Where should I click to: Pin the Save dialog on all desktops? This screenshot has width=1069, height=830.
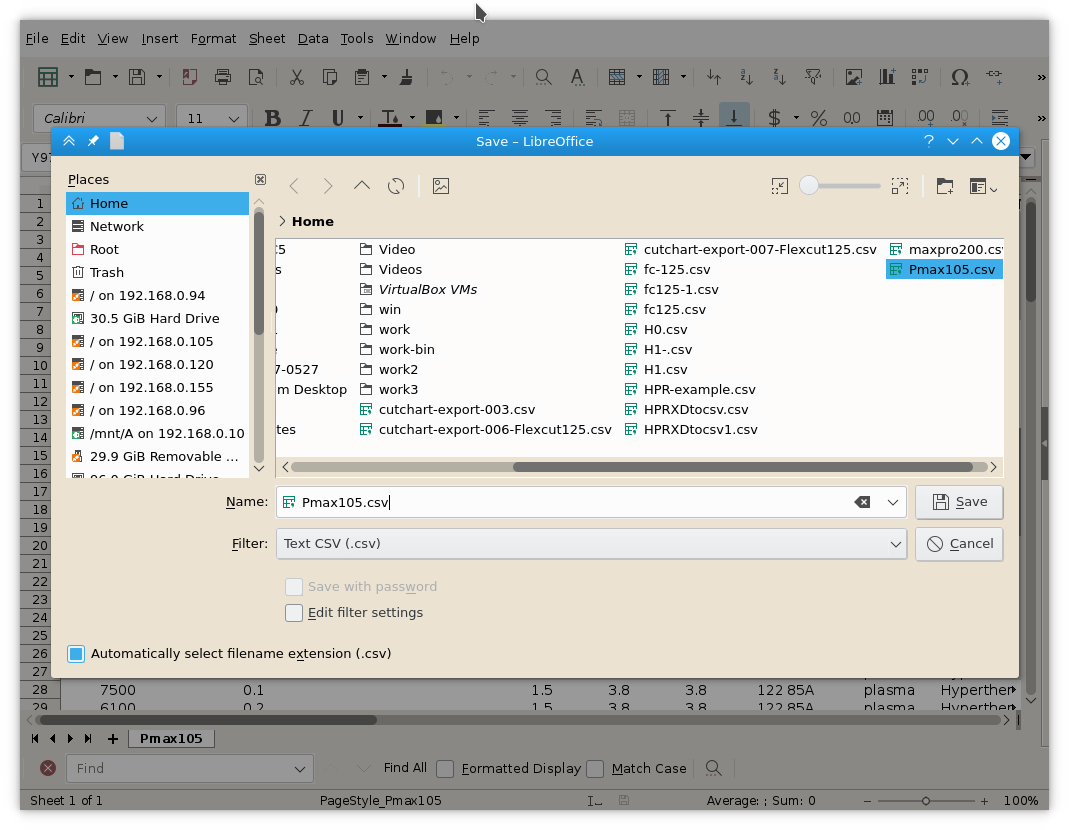pyautogui.click(x=93, y=141)
